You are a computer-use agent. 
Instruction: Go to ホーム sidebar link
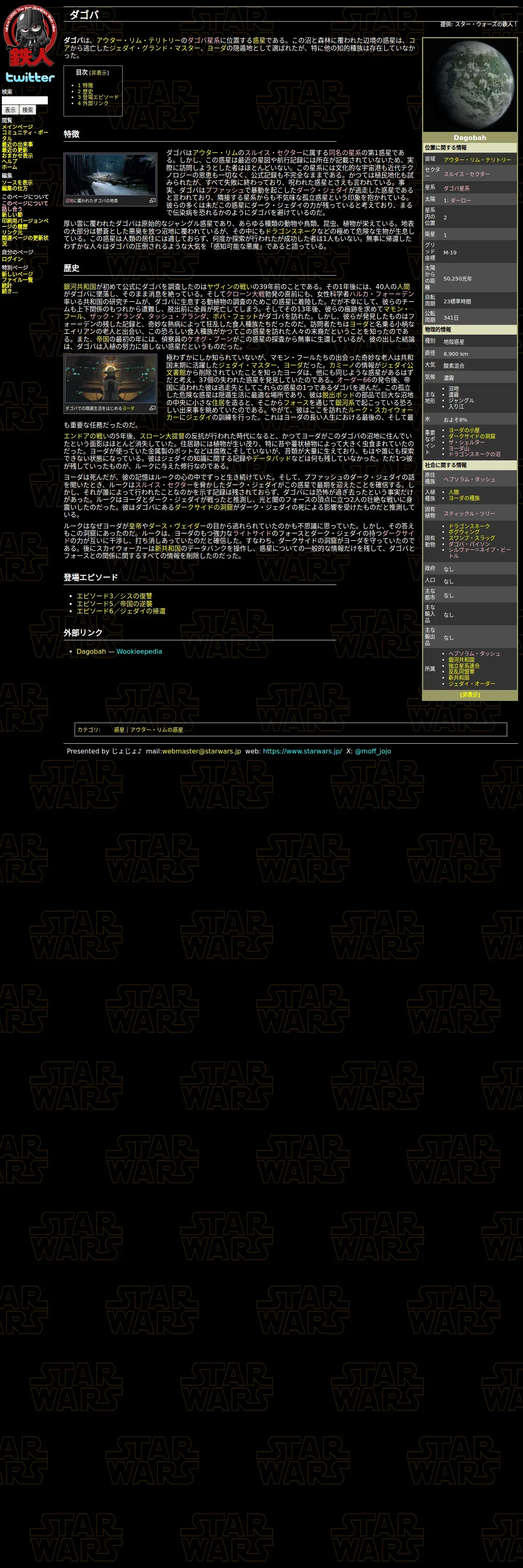coord(9,167)
